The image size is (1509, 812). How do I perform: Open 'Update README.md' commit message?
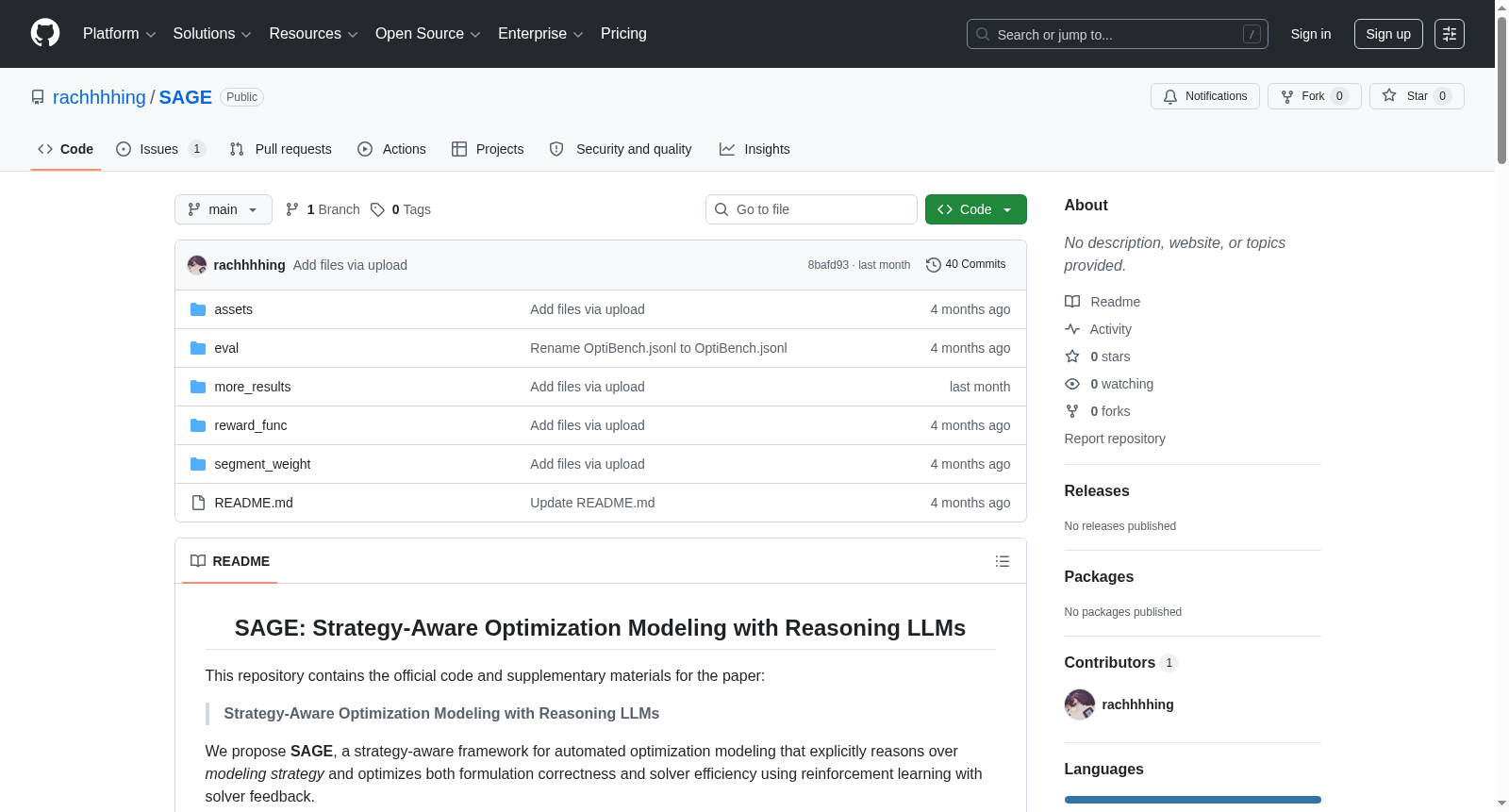pyautogui.click(x=592, y=503)
